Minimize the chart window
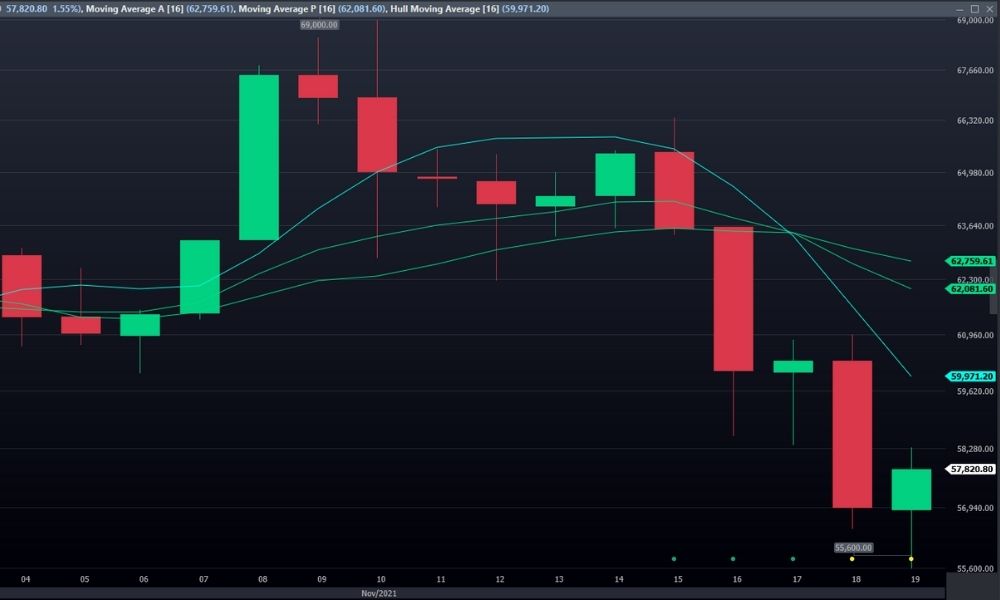This screenshot has width=1000, height=600. point(960,9)
